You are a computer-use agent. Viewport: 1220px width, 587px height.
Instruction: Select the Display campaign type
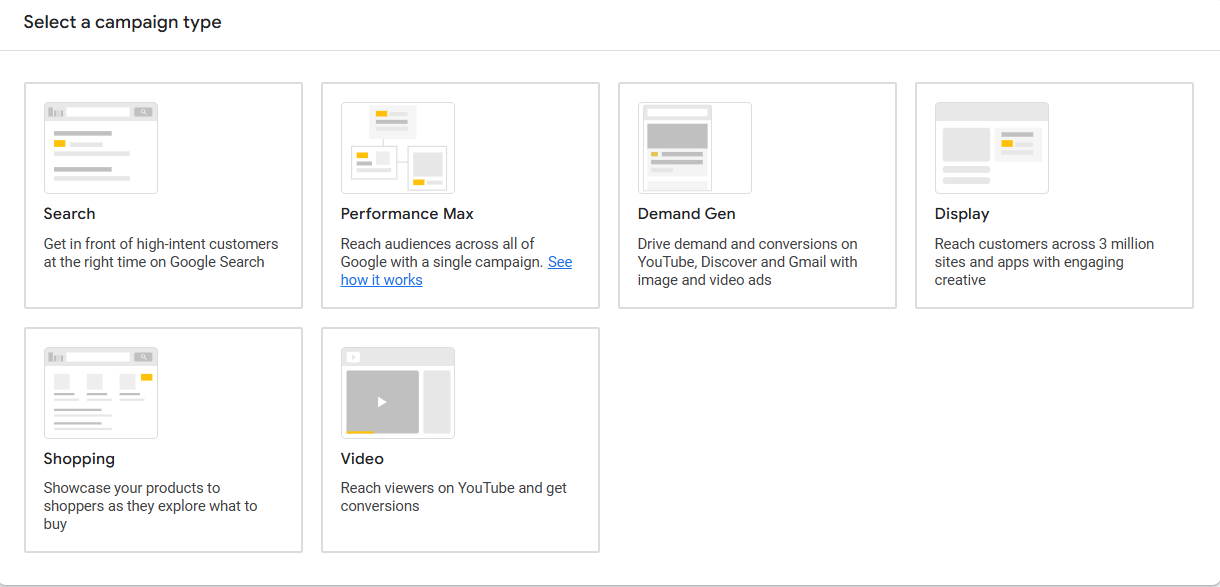tap(1054, 195)
